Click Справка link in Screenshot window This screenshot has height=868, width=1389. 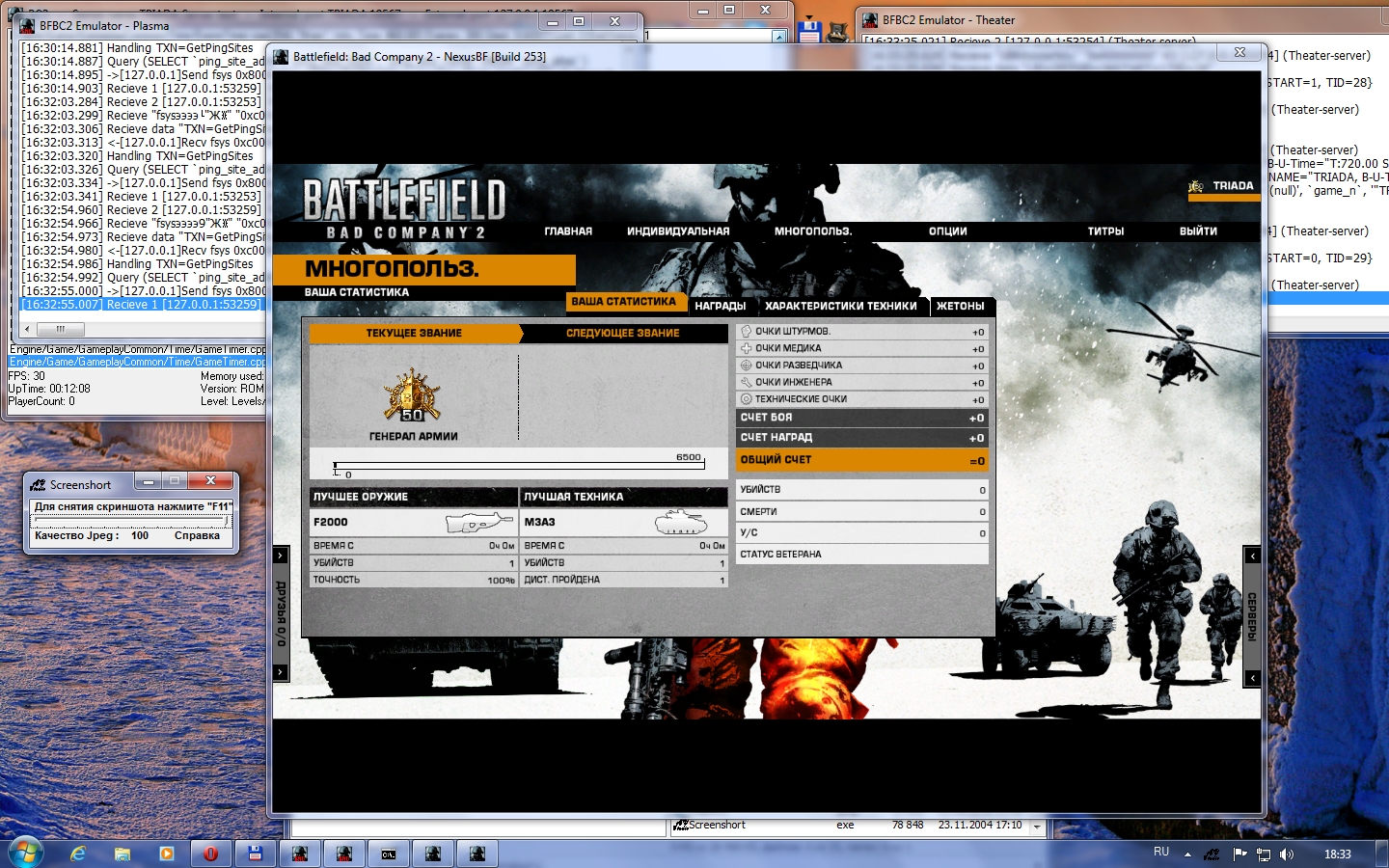[197, 536]
